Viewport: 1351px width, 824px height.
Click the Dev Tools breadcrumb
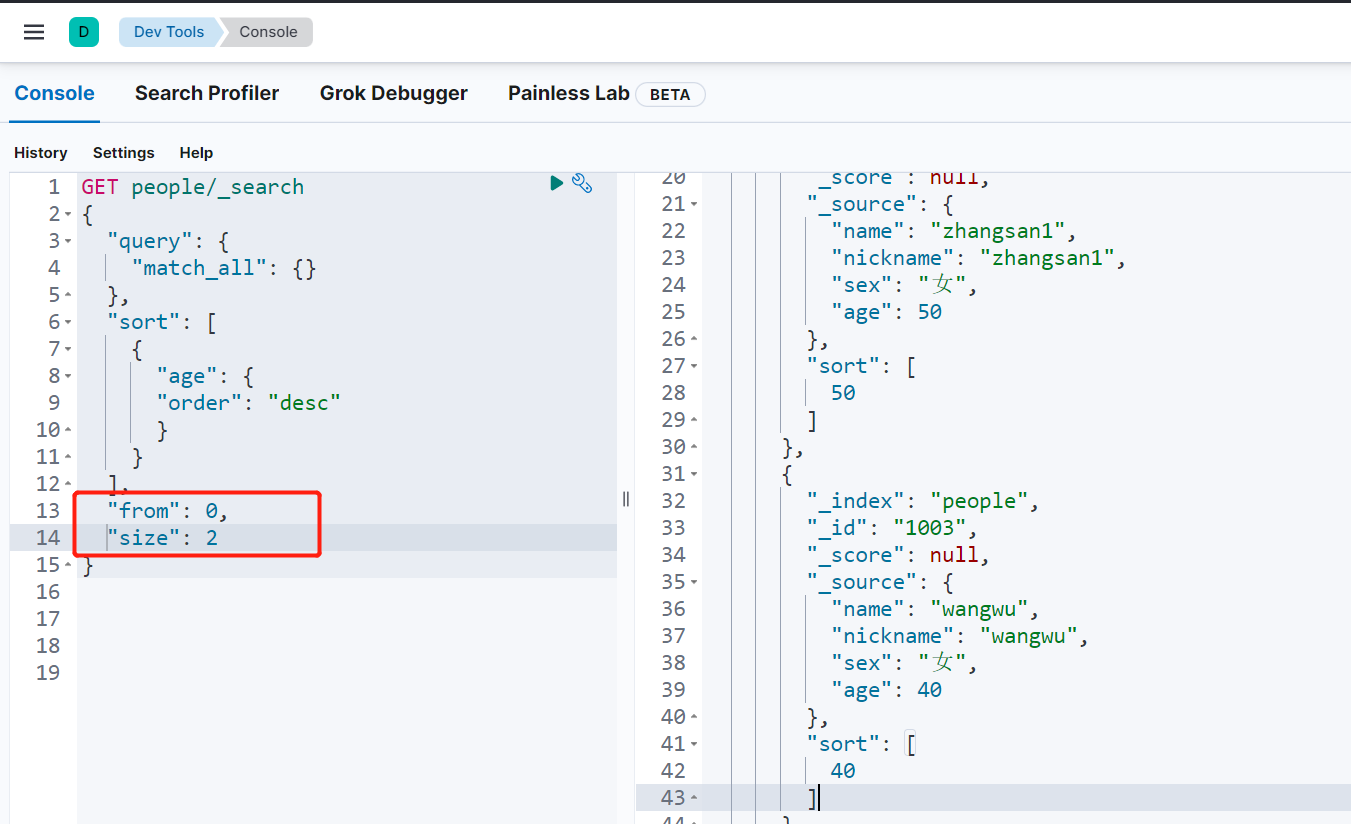point(168,32)
